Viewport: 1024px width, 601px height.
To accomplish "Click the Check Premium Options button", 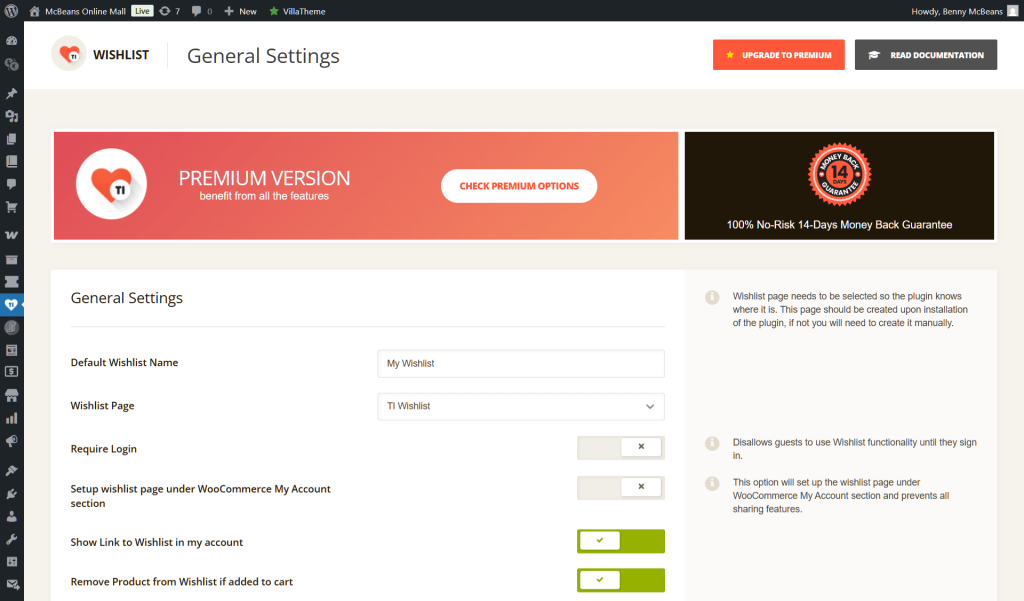I will (518, 186).
